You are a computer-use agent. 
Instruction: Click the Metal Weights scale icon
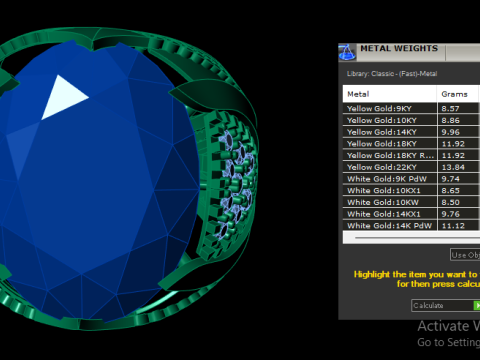tap(347, 52)
